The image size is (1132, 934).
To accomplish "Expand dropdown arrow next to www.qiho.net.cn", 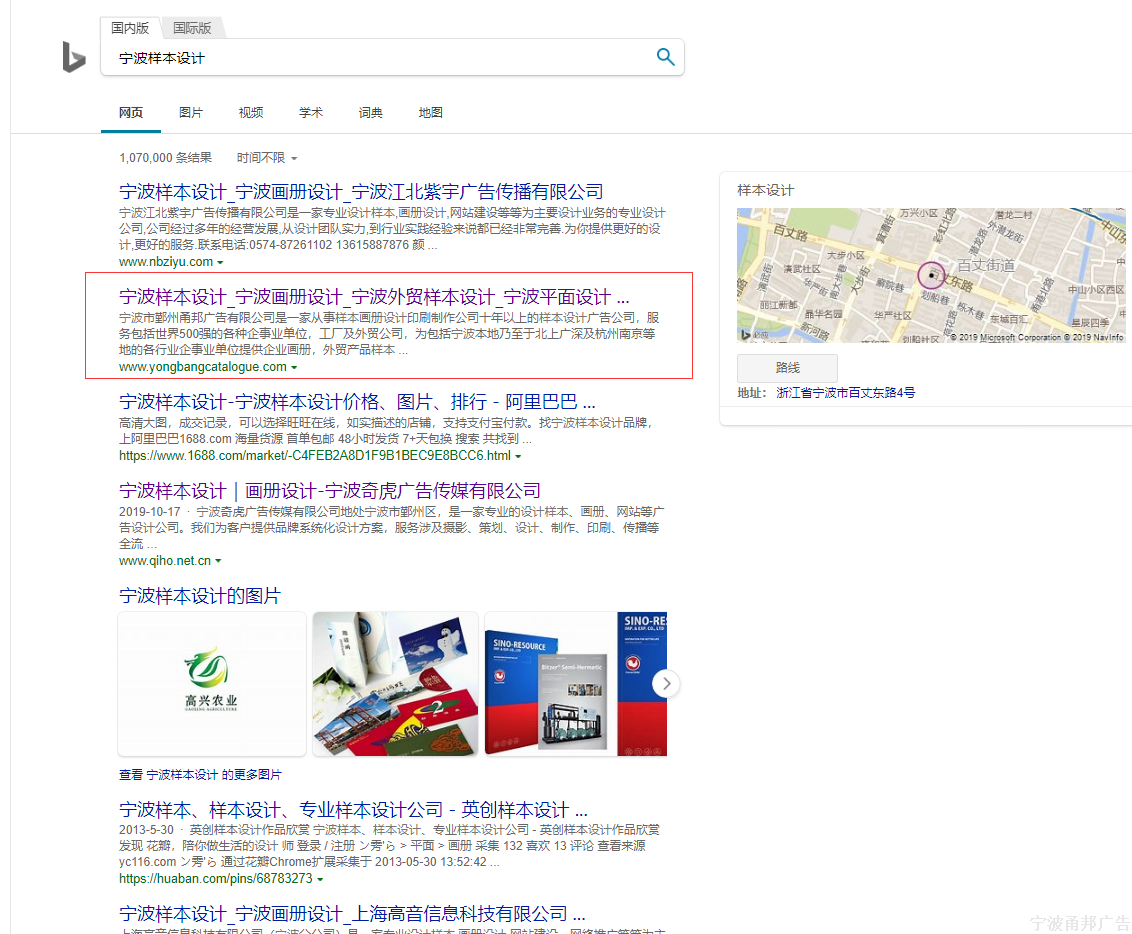I will pos(218,561).
